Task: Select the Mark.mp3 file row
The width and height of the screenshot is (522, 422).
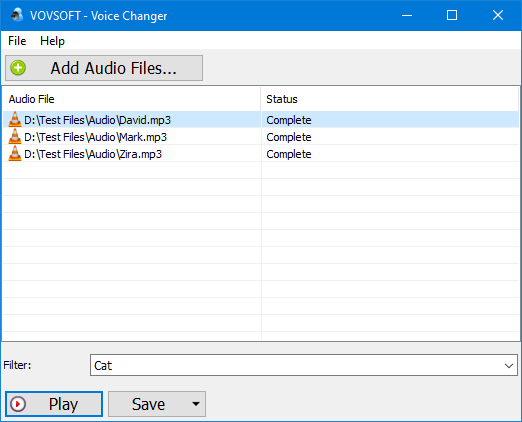Action: [261, 137]
